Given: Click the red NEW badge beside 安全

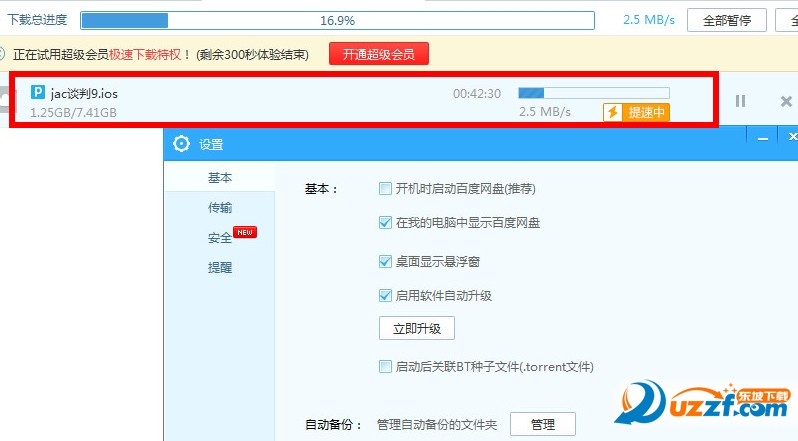Looking at the screenshot, I should [x=245, y=232].
